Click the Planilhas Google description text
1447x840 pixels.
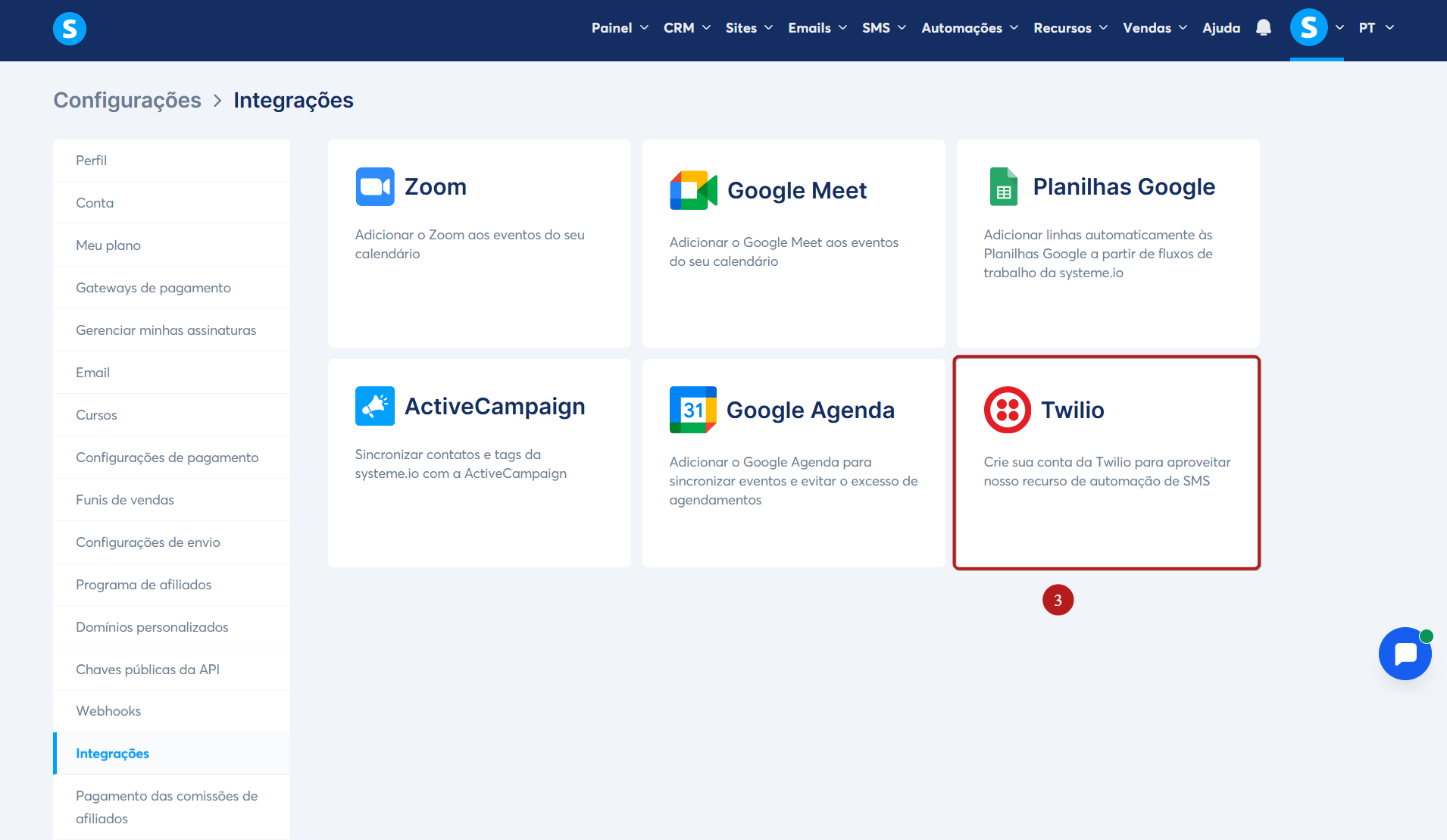tap(1098, 254)
